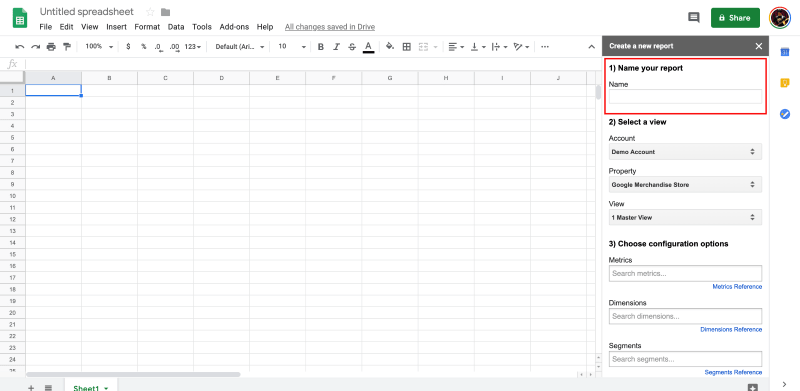Open the font size 10 dropdown
This screenshot has width=800, height=391.
[x=292, y=46]
